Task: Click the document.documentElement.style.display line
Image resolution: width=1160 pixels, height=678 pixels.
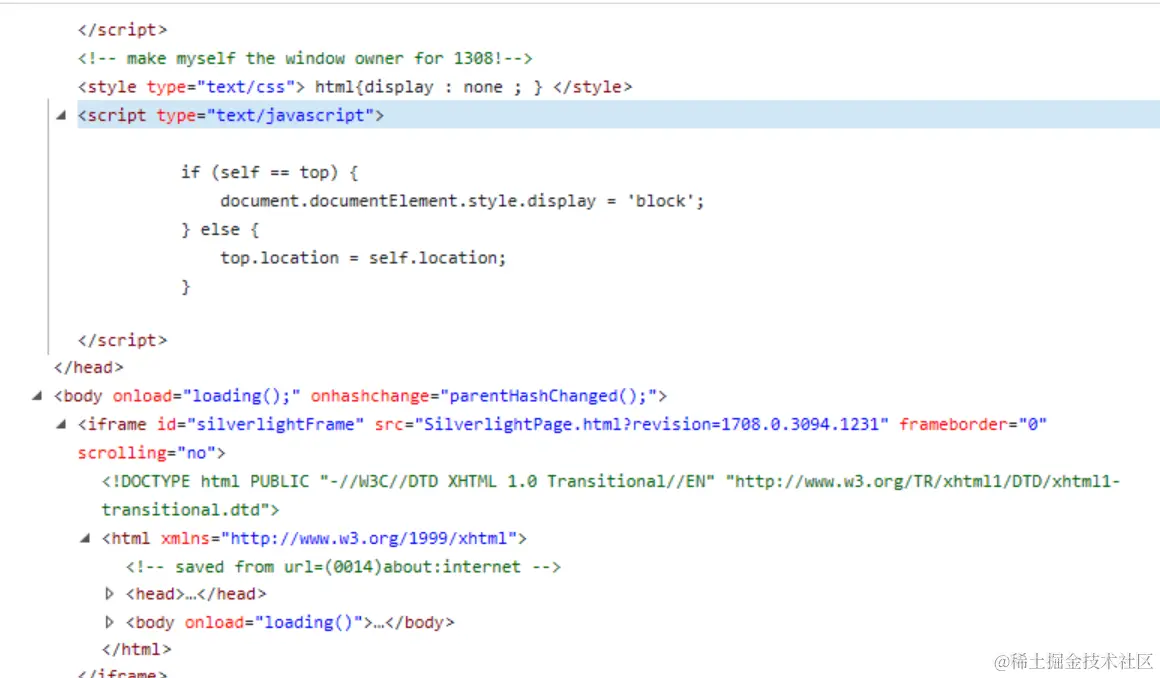Action: pyautogui.click(x=462, y=201)
